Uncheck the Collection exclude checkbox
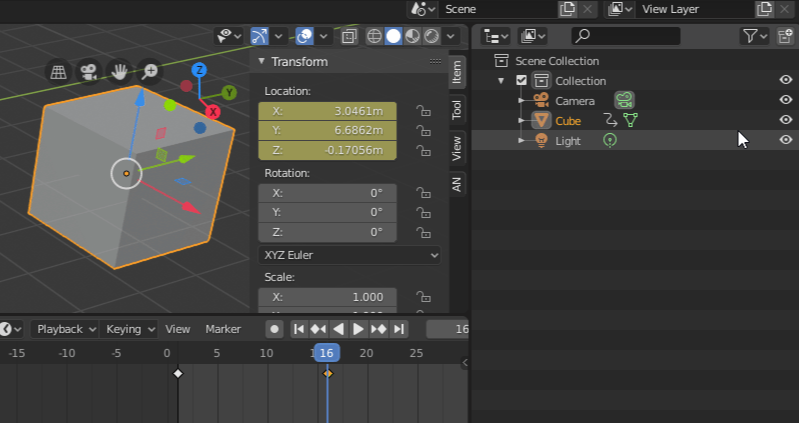 (x=521, y=81)
